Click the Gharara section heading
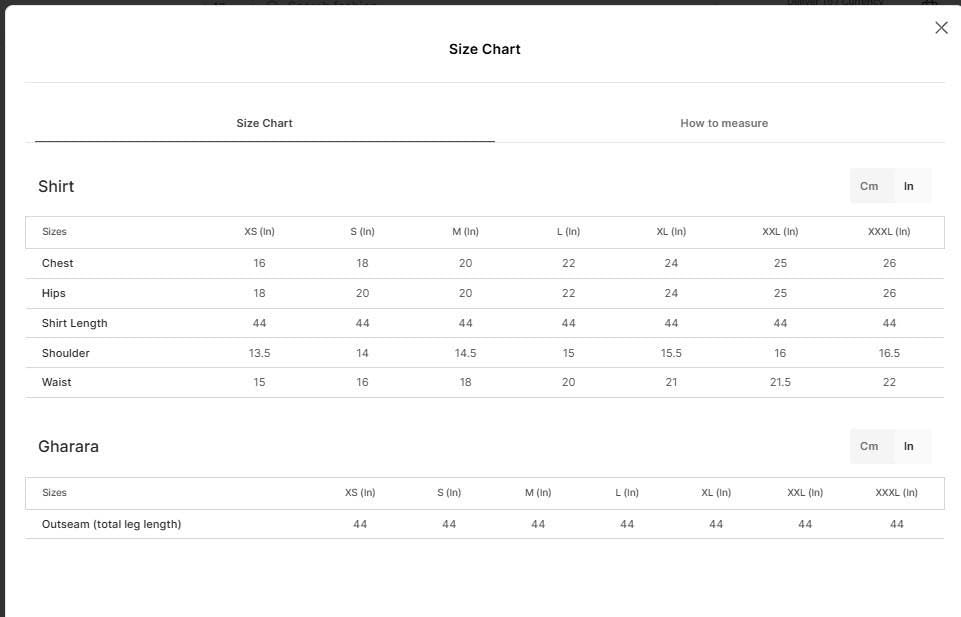961x617 pixels. point(68,446)
